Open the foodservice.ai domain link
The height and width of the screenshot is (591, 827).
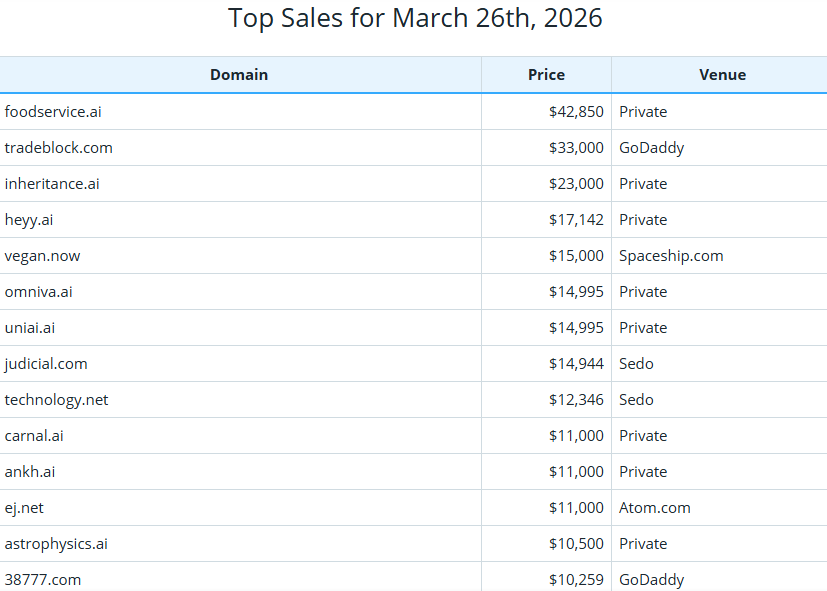[x=52, y=111]
